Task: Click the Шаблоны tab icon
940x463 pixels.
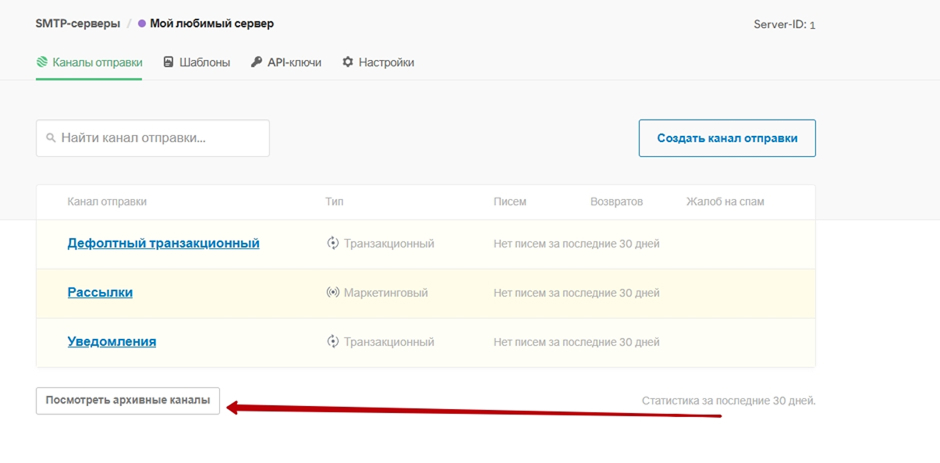Action: [x=169, y=62]
